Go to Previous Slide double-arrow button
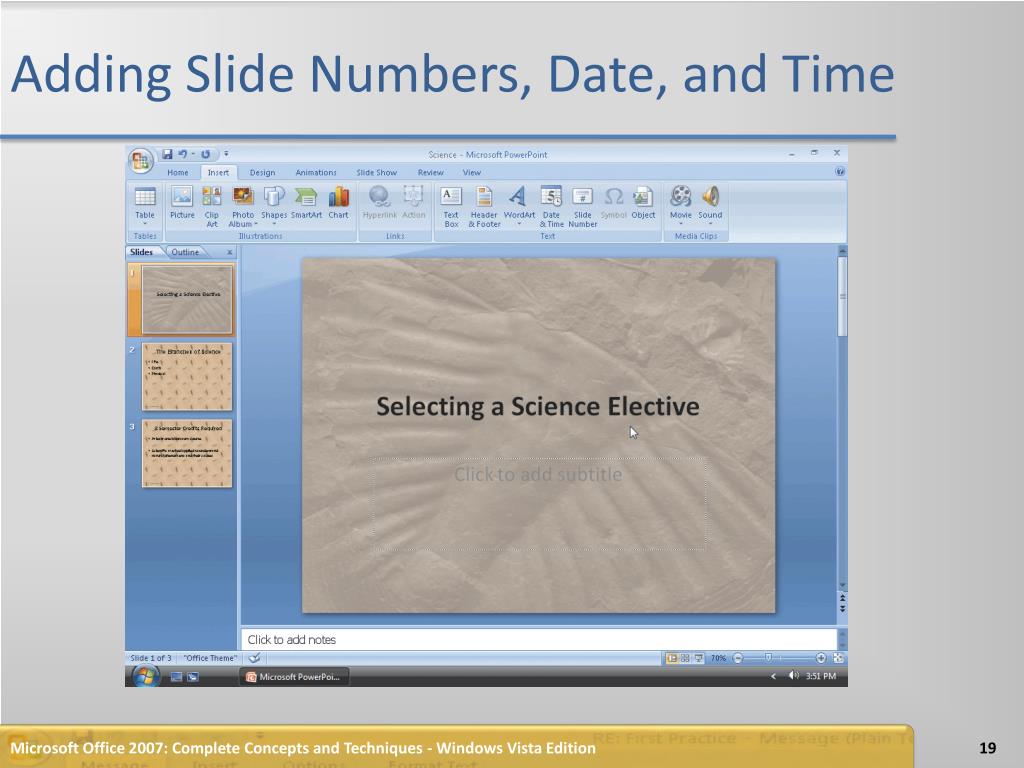The height and width of the screenshot is (768, 1024). tap(842, 598)
